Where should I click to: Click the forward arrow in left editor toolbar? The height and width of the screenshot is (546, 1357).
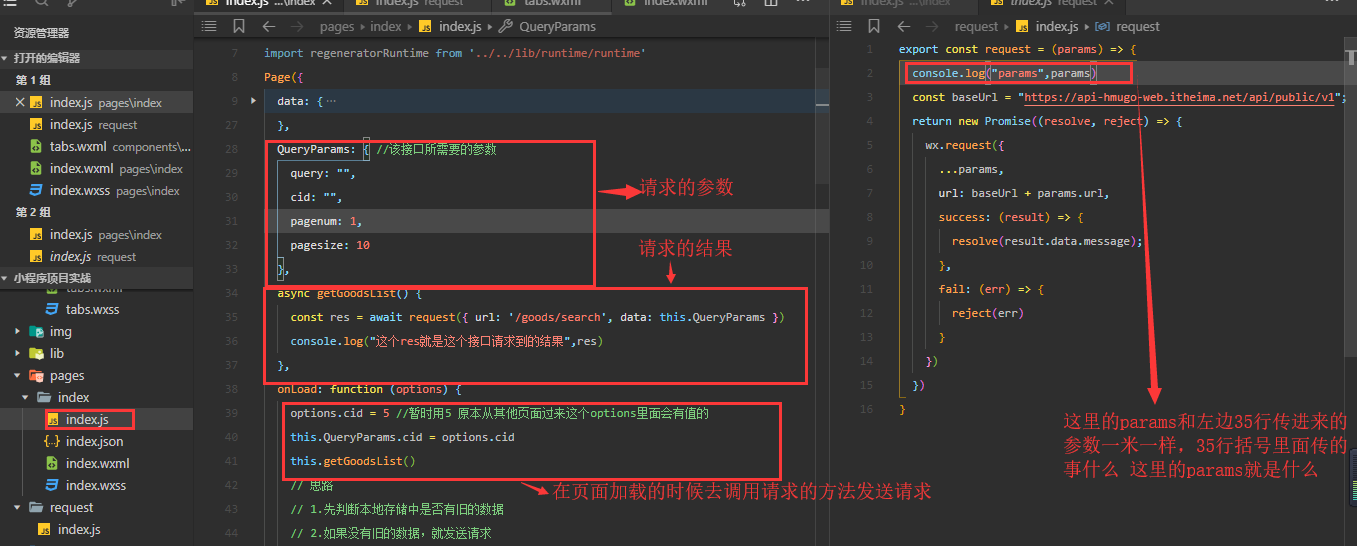[296, 27]
